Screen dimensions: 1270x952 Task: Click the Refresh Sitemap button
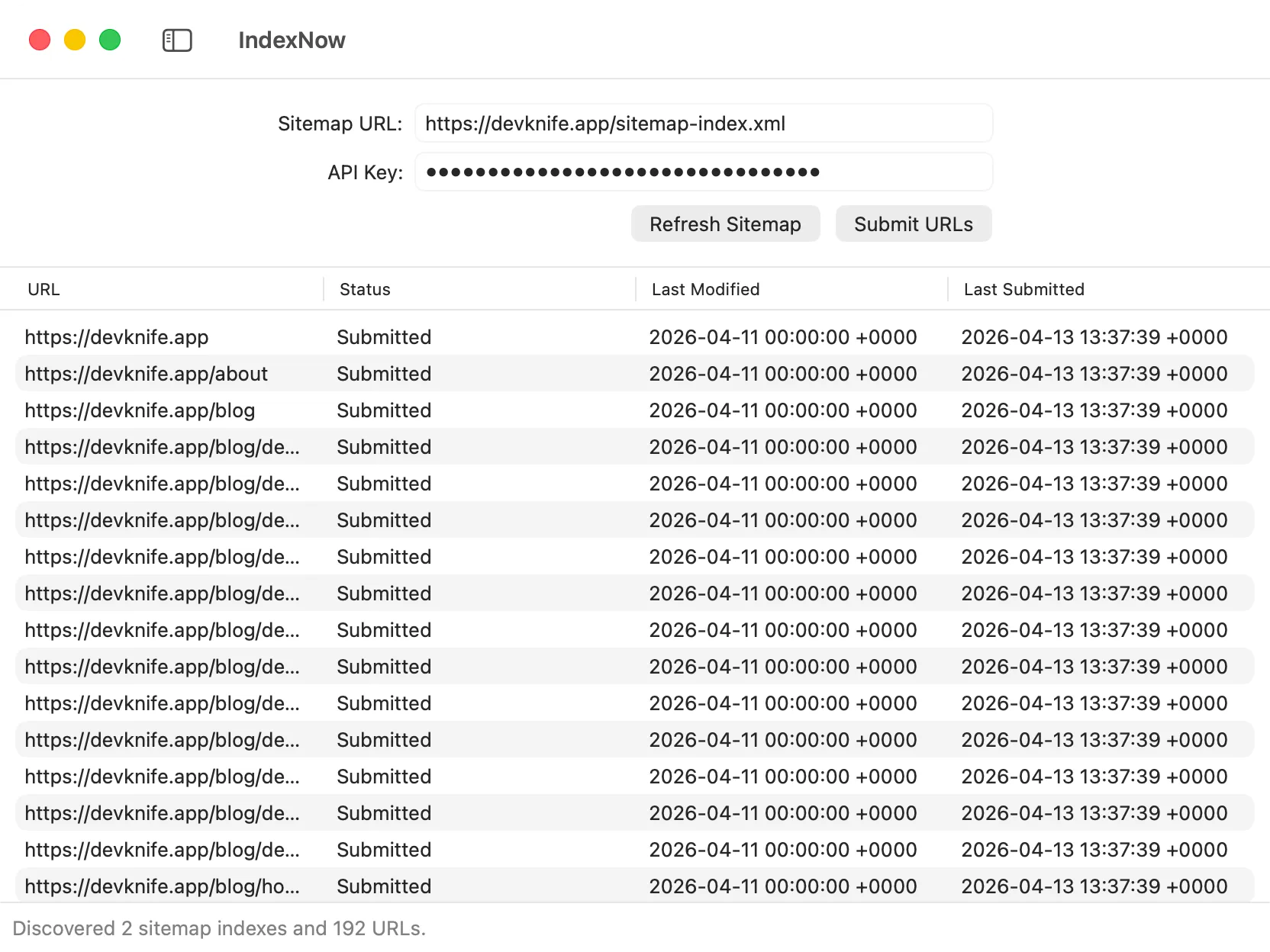click(725, 224)
